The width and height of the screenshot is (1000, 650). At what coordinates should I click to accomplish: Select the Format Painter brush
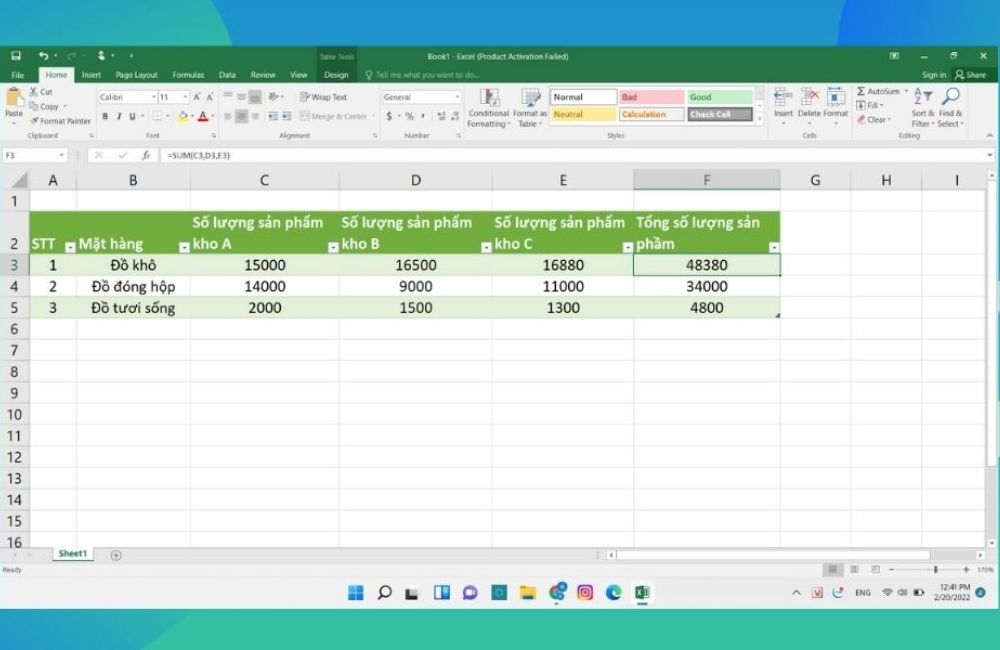point(34,121)
